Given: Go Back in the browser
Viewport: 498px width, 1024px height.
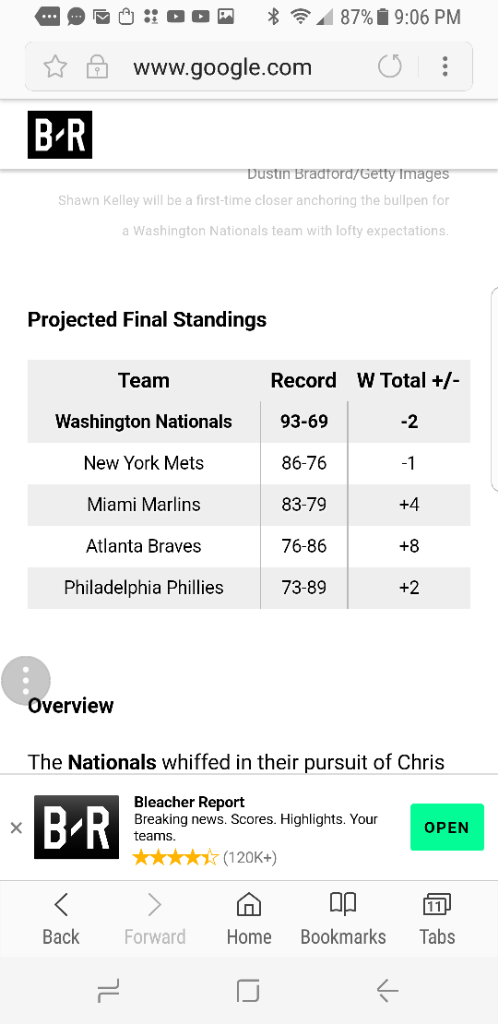Looking at the screenshot, I should pyautogui.click(x=61, y=920).
